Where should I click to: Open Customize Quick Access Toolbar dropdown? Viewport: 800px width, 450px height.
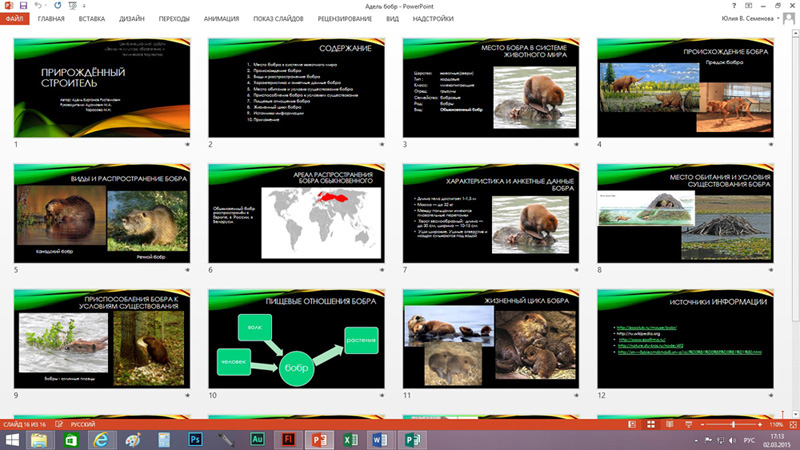[85, 5]
